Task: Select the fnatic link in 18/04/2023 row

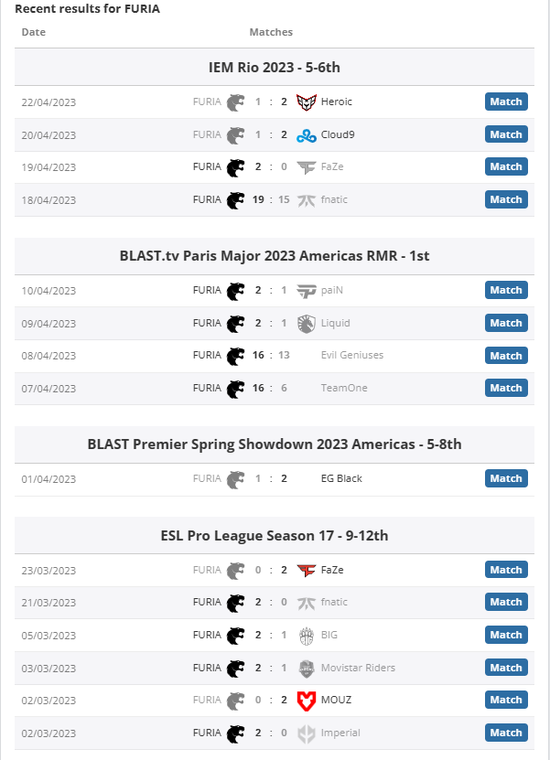Action: pyautogui.click(x=334, y=200)
